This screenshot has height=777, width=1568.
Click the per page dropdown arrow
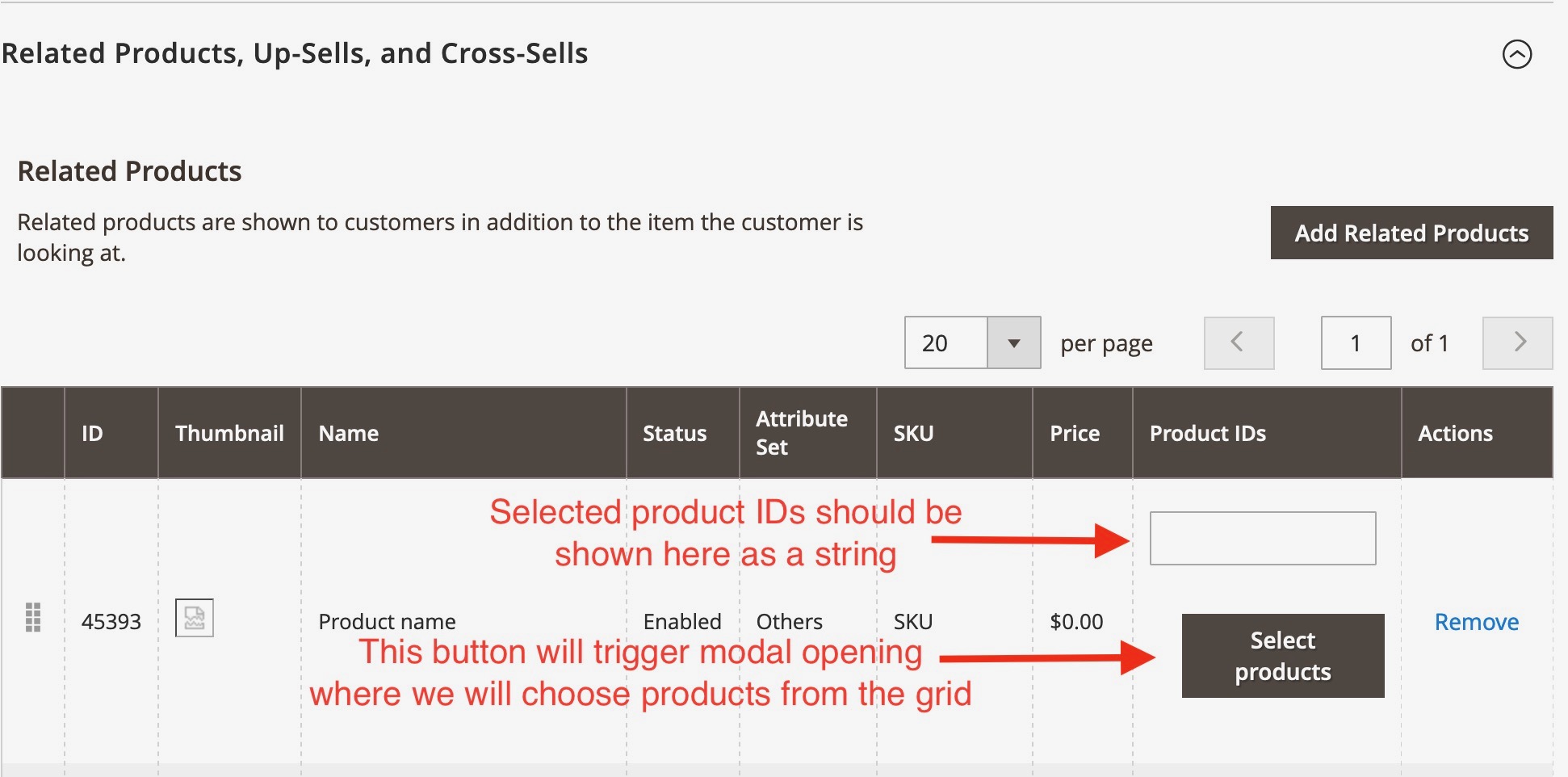(x=1014, y=342)
